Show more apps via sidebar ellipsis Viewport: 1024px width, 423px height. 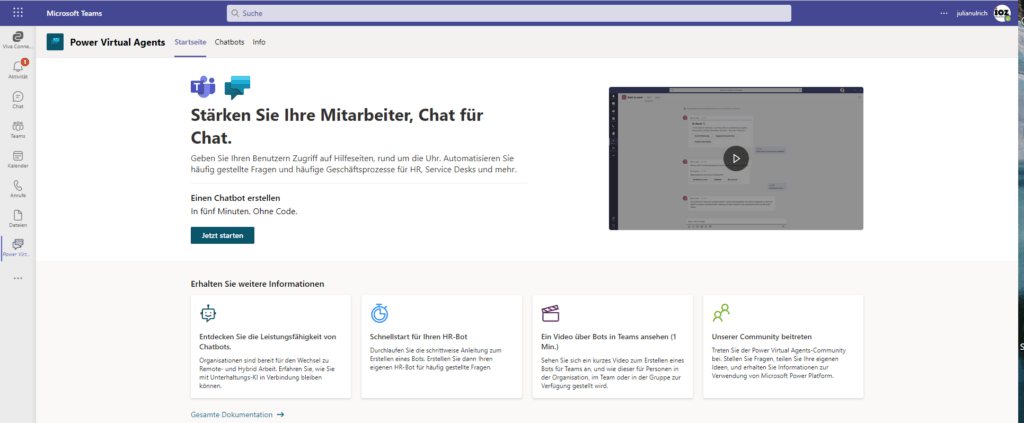tap(18, 278)
